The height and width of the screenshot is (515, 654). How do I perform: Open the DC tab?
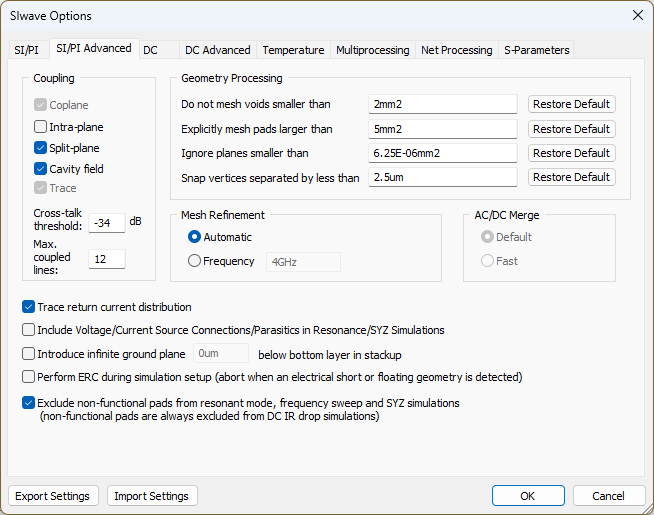[x=158, y=50]
